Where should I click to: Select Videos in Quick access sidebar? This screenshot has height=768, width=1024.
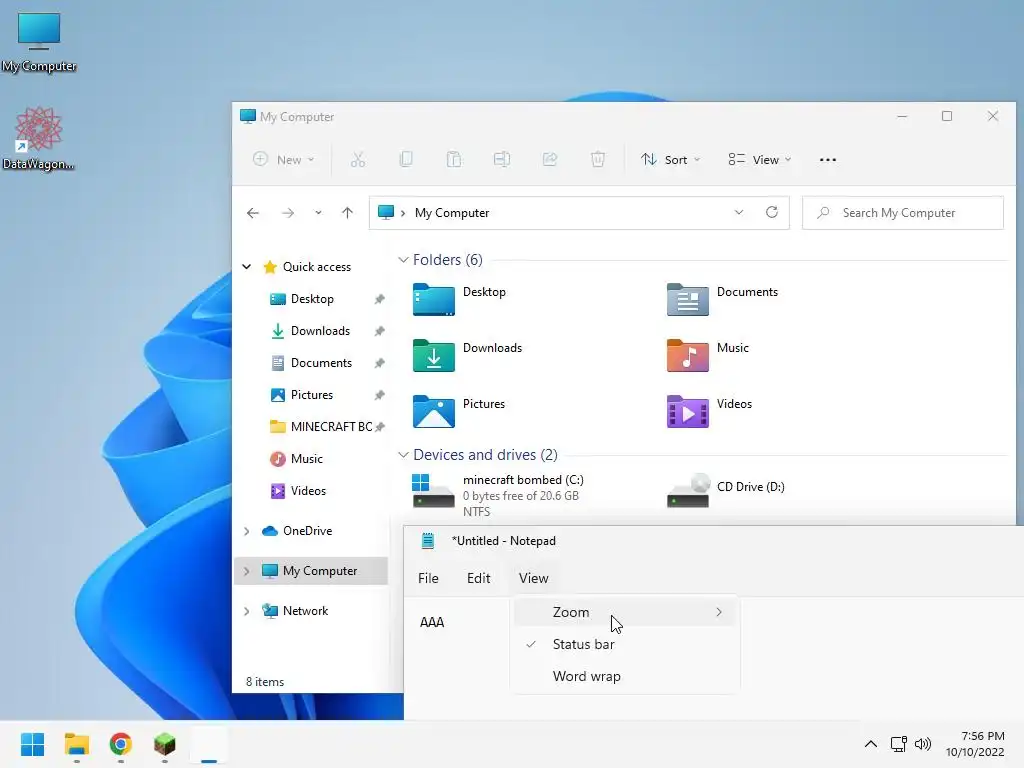[308, 491]
